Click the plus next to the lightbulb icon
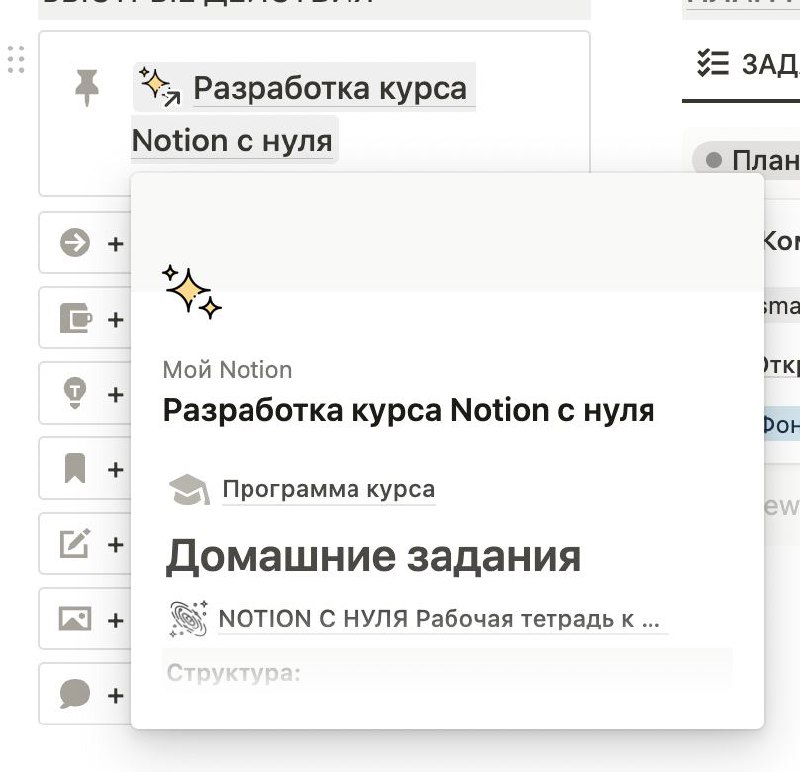The image size is (800, 772). click(116, 394)
